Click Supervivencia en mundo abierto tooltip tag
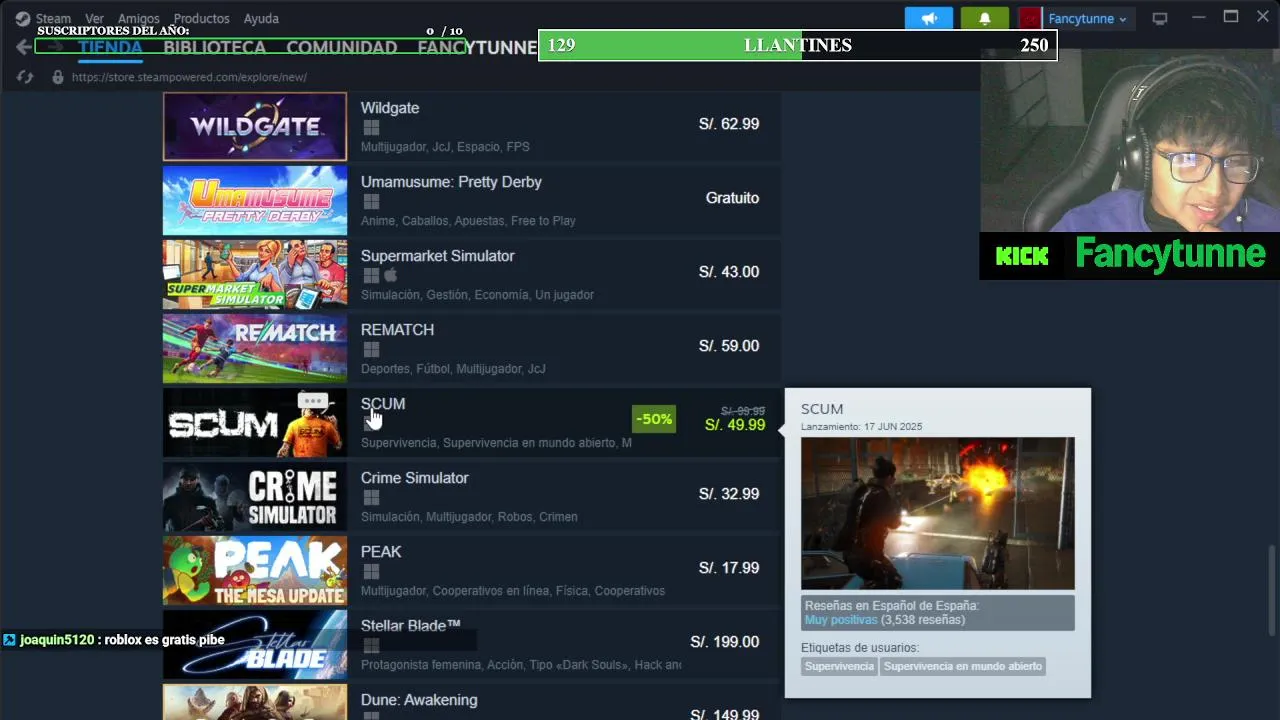Viewport: 1280px width, 720px height. 963,666
